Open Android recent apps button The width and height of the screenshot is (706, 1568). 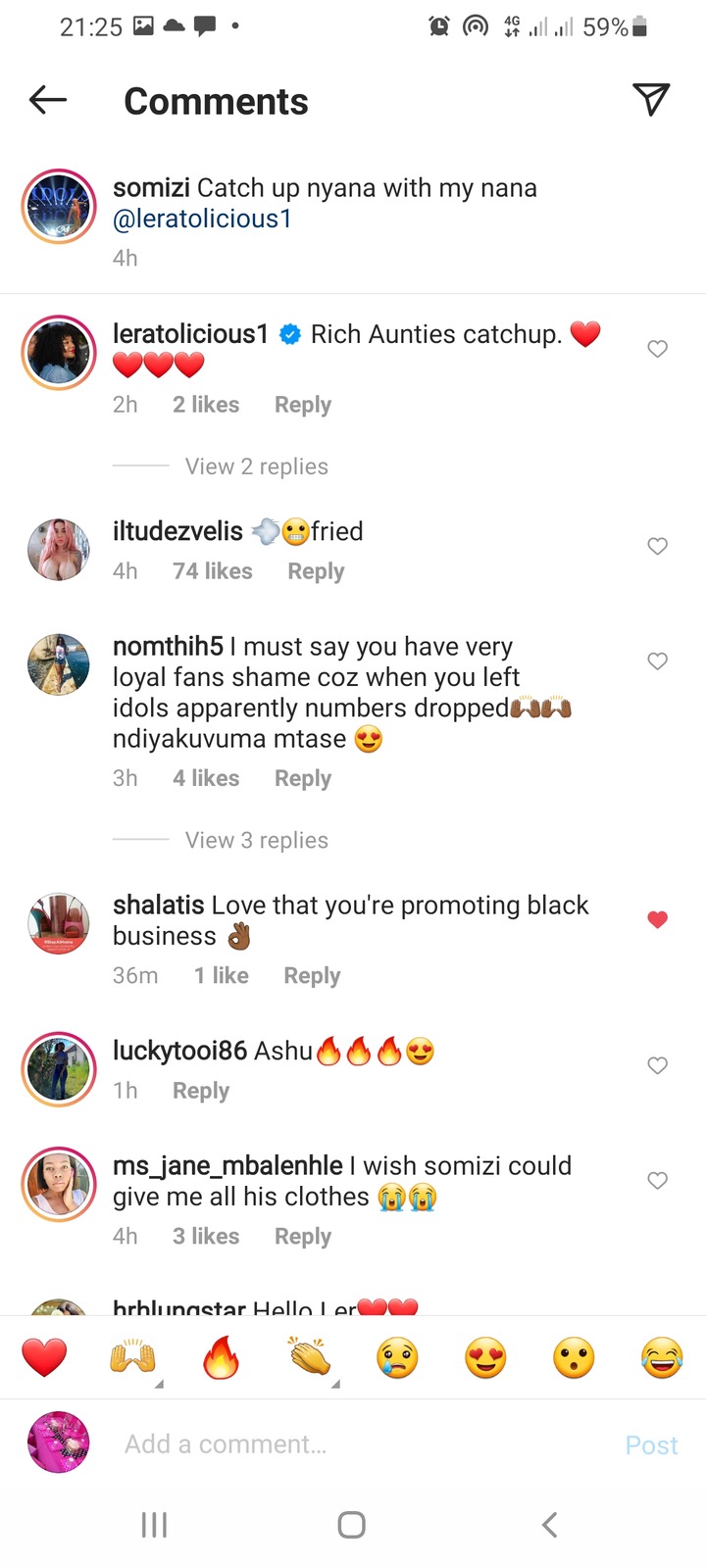[x=155, y=1525]
